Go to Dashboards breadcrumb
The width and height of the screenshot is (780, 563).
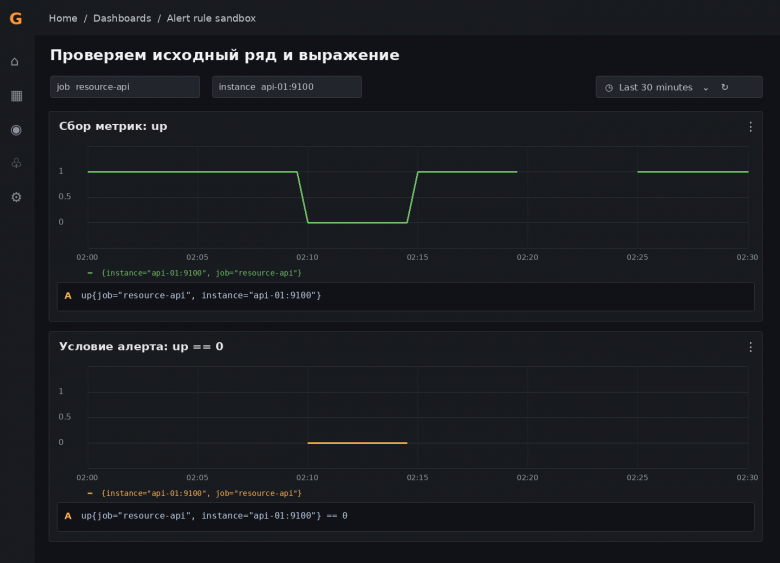point(122,18)
